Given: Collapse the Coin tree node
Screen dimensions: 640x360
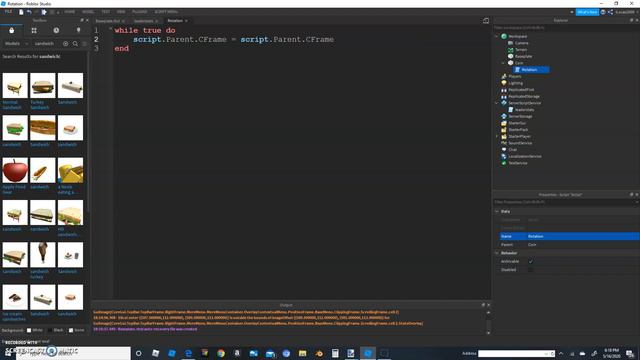Looking at the screenshot, I should [503, 63].
